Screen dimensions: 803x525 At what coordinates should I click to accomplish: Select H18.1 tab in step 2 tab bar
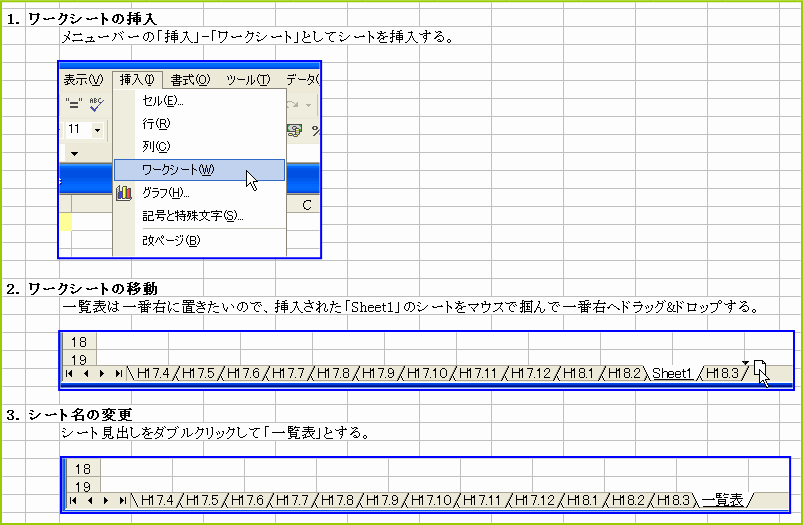(x=579, y=373)
